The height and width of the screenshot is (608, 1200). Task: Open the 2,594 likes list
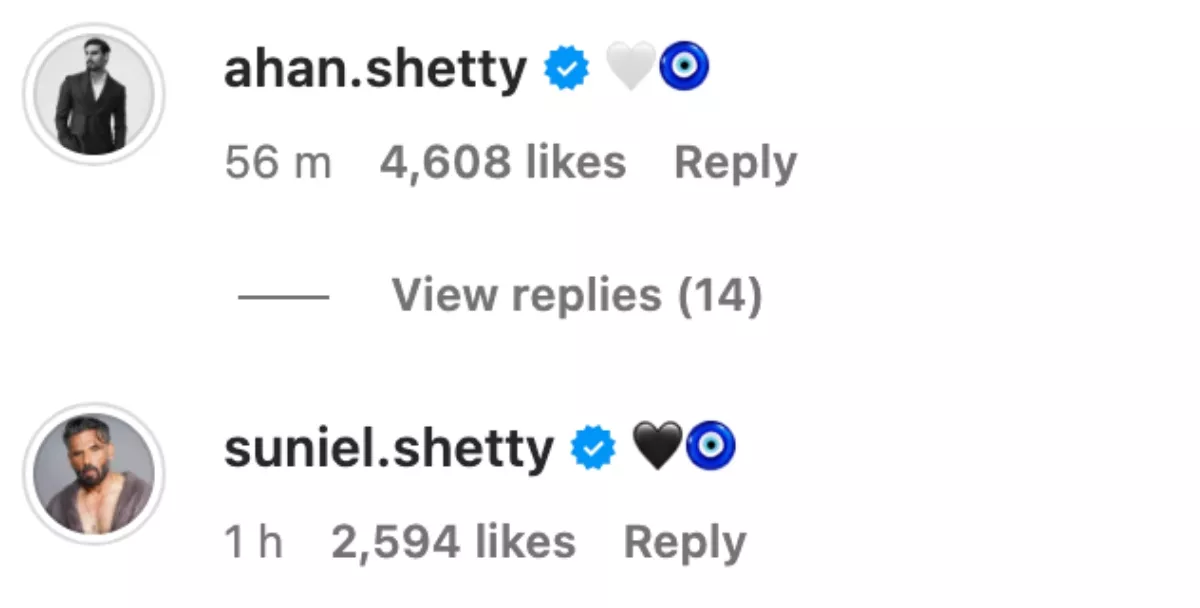(x=452, y=542)
